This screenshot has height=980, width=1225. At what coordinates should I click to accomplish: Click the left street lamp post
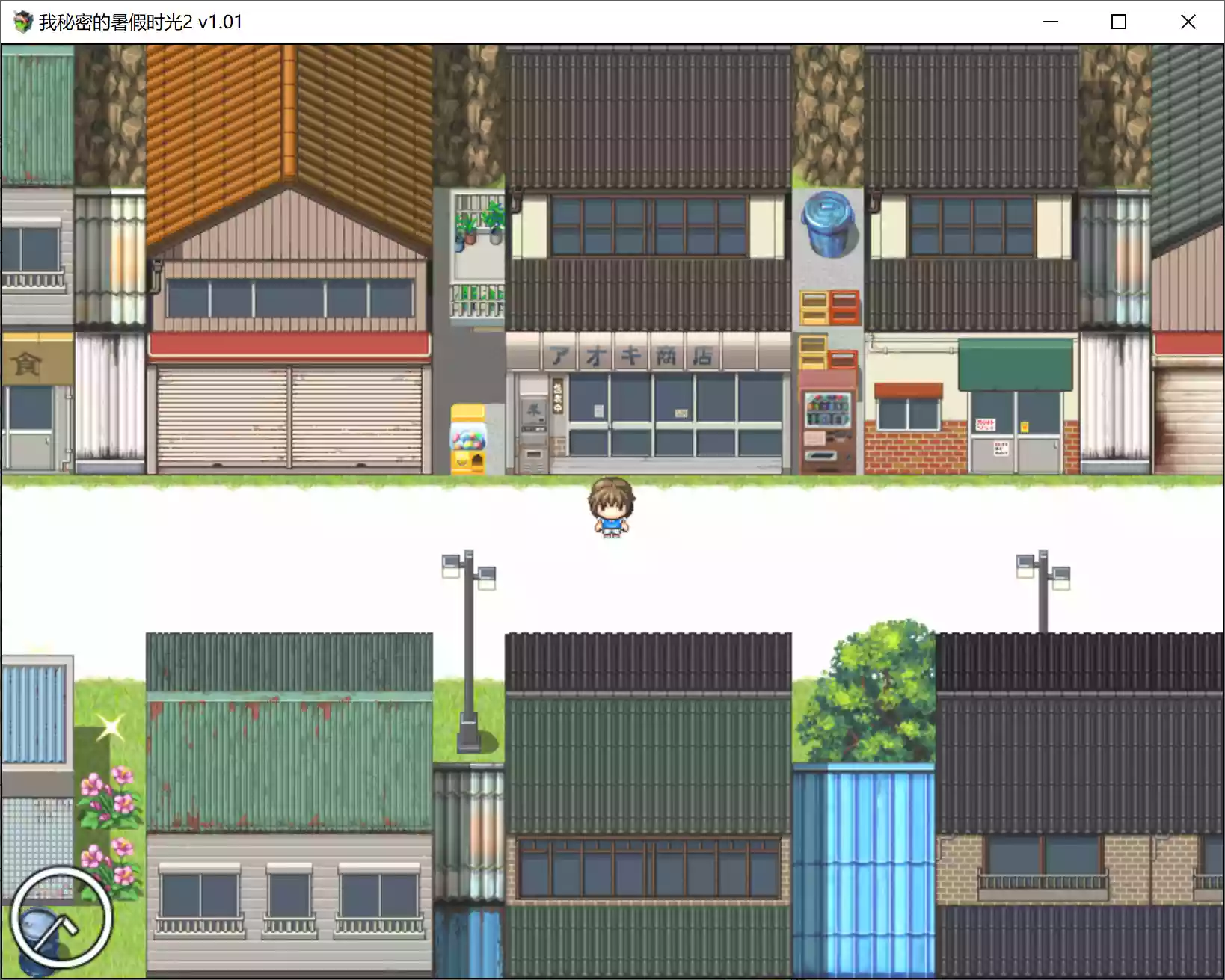(469, 650)
